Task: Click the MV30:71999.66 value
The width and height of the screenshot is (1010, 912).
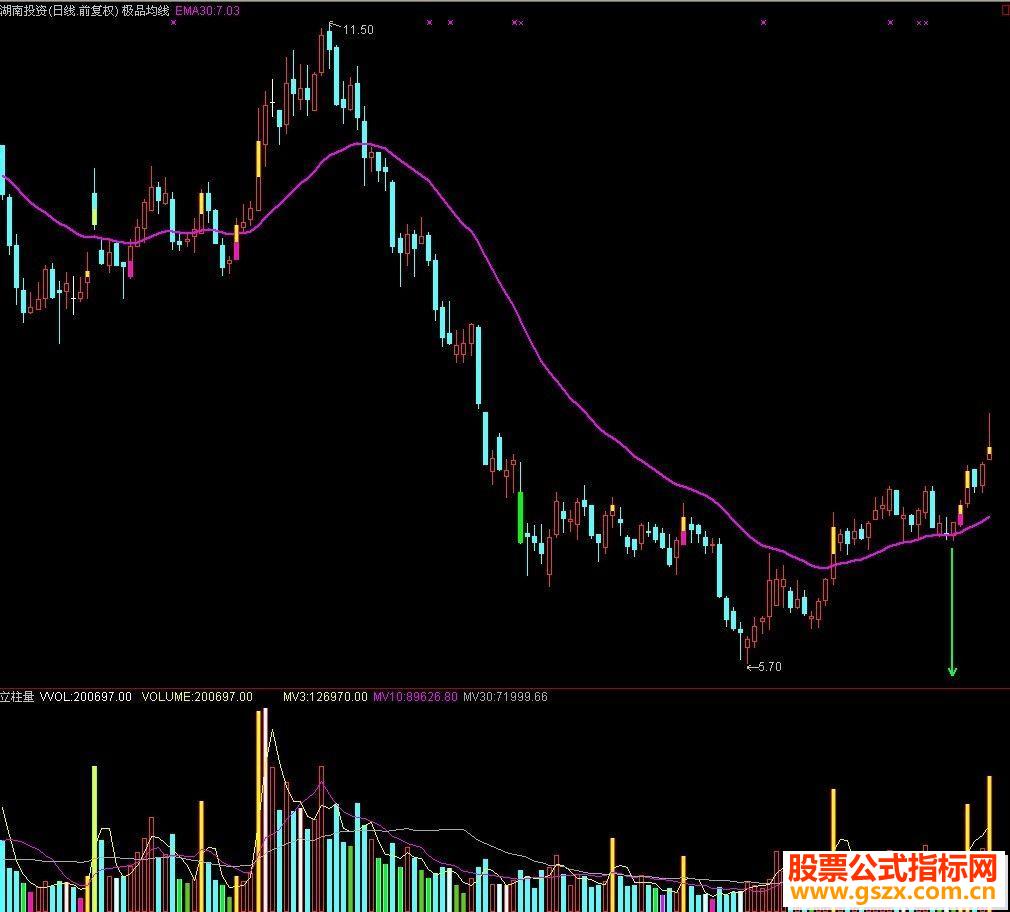Action: (x=506, y=696)
